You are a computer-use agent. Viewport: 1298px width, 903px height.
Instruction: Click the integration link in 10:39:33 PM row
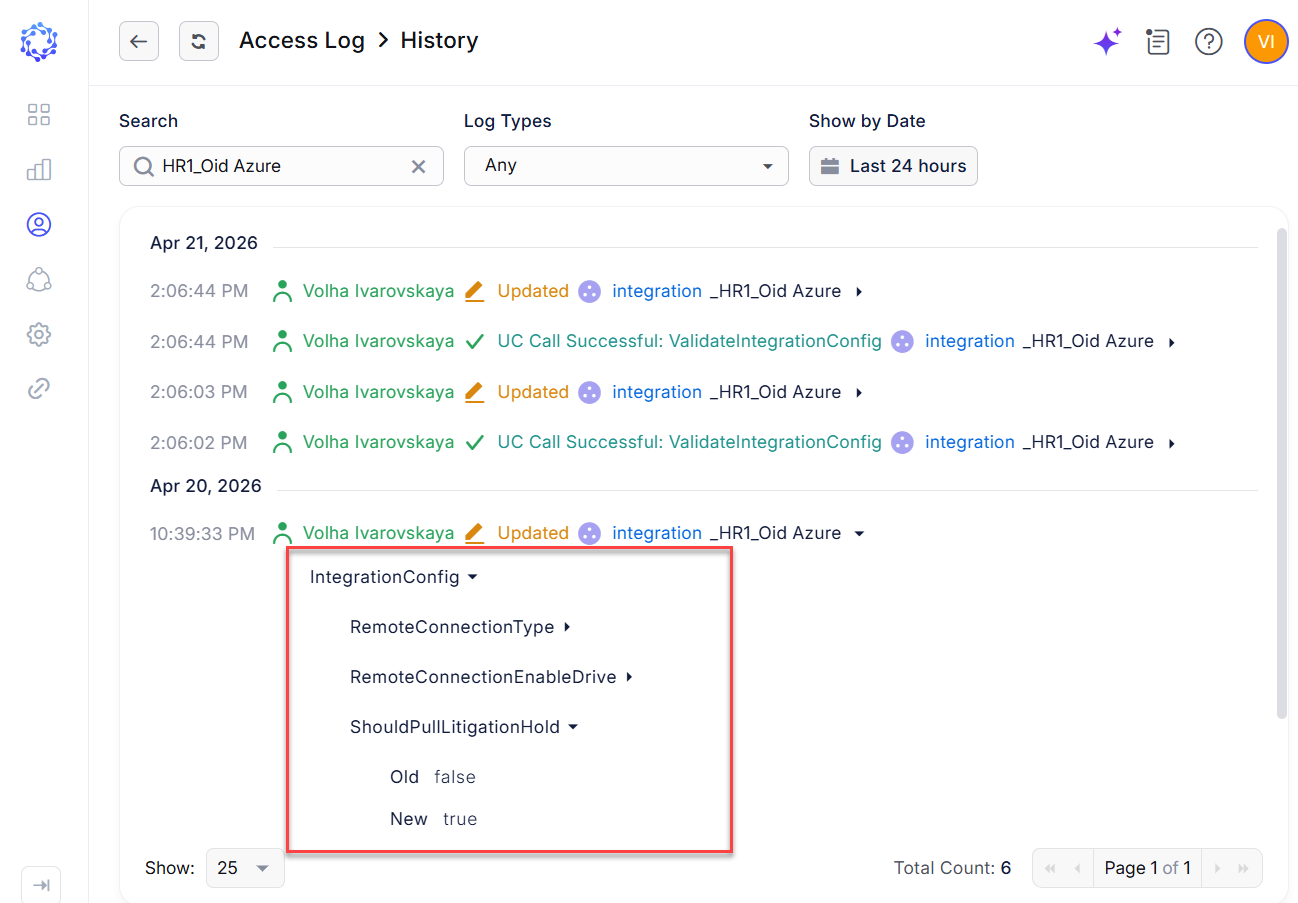657,533
